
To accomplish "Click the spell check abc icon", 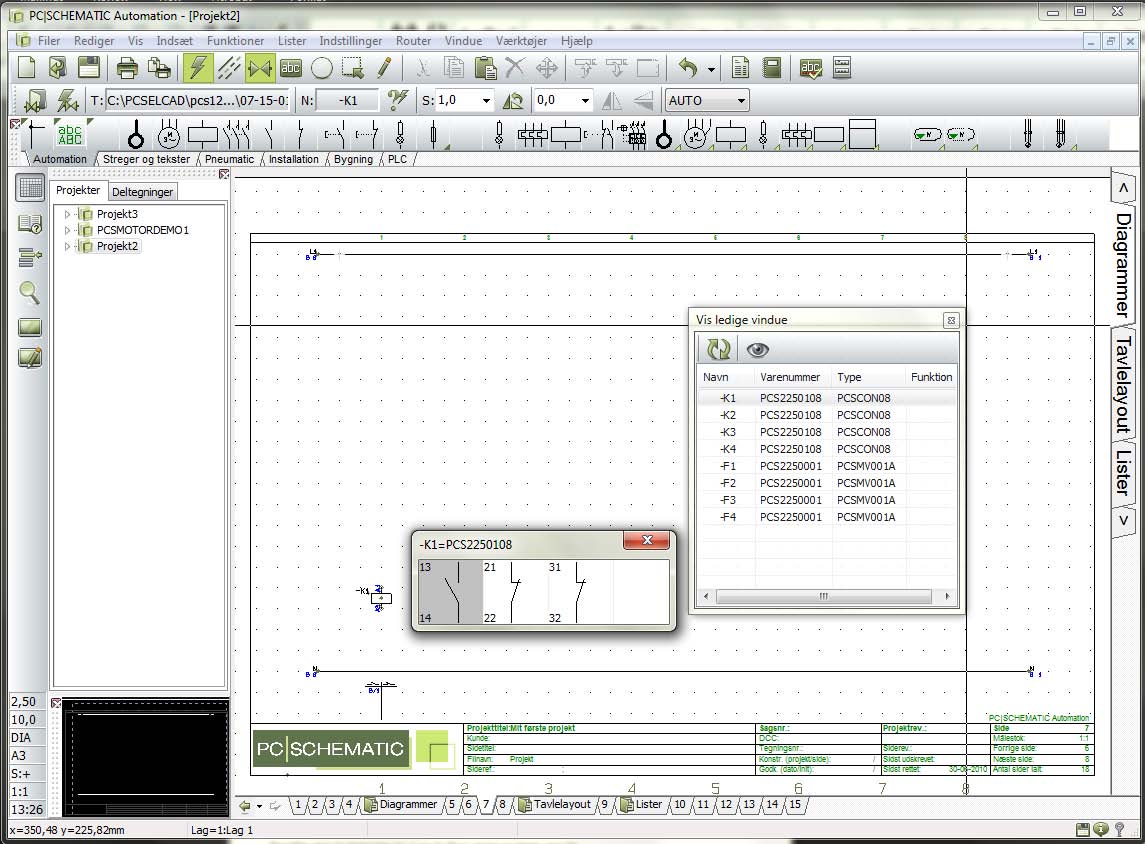I will coord(811,68).
